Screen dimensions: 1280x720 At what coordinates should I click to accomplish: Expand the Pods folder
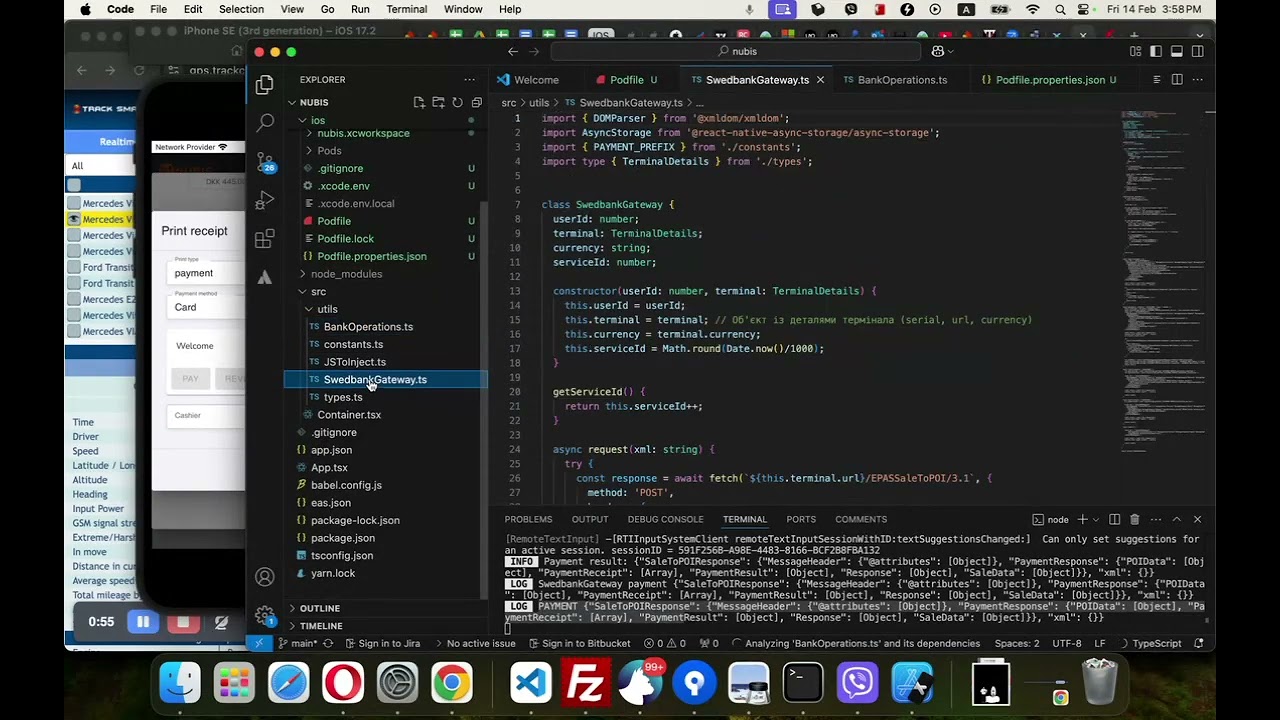click(x=308, y=151)
